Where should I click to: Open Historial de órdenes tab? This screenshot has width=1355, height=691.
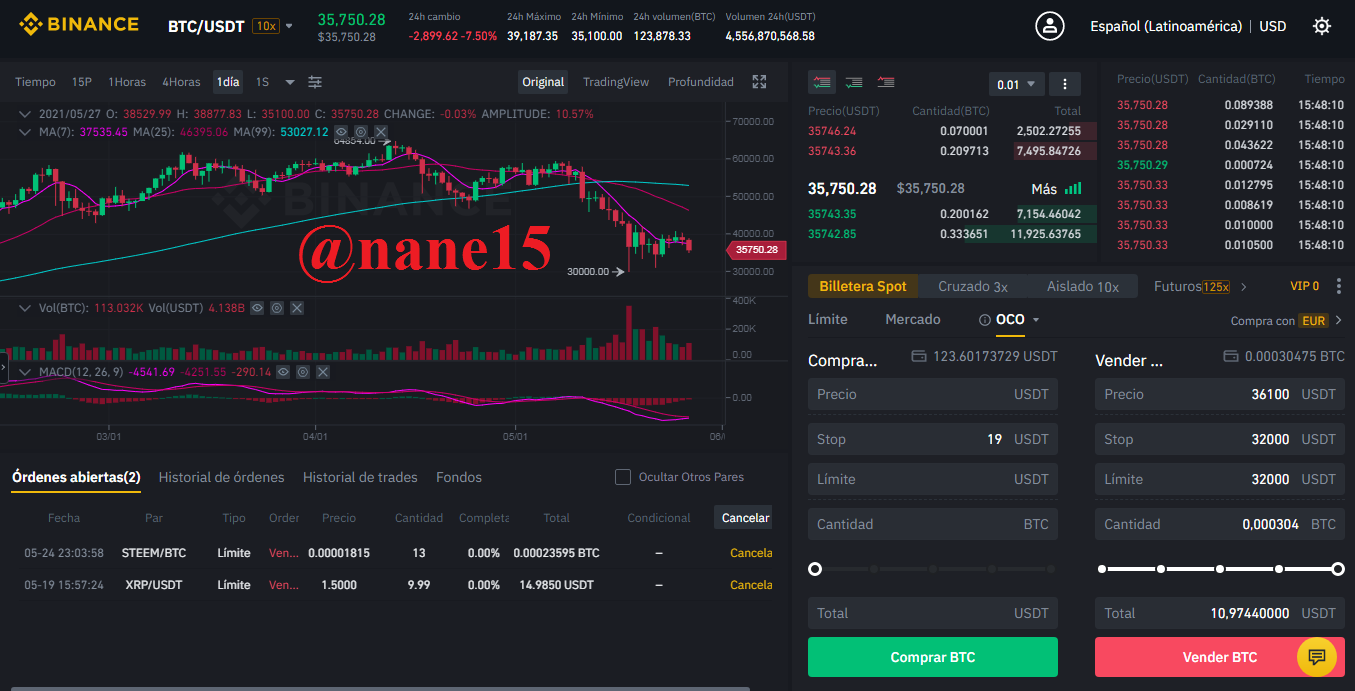[x=222, y=478]
